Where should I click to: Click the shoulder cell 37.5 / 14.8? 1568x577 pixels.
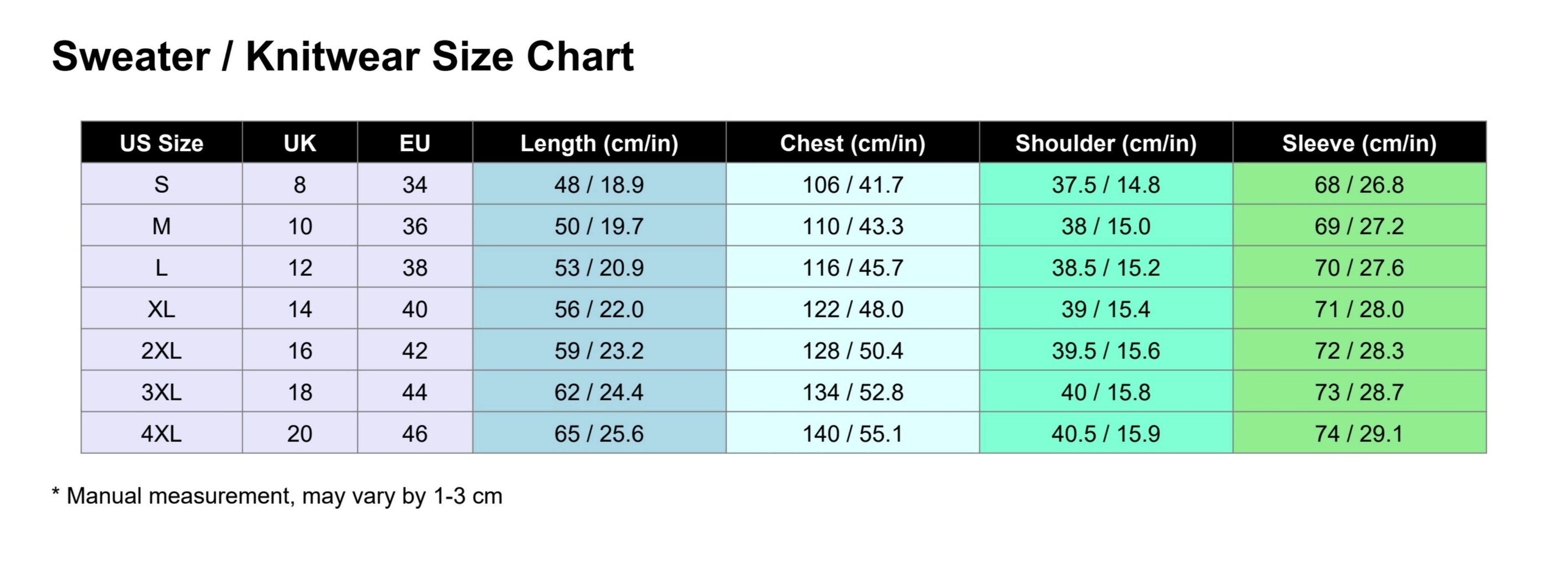pyautogui.click(x=1105, y=185)
